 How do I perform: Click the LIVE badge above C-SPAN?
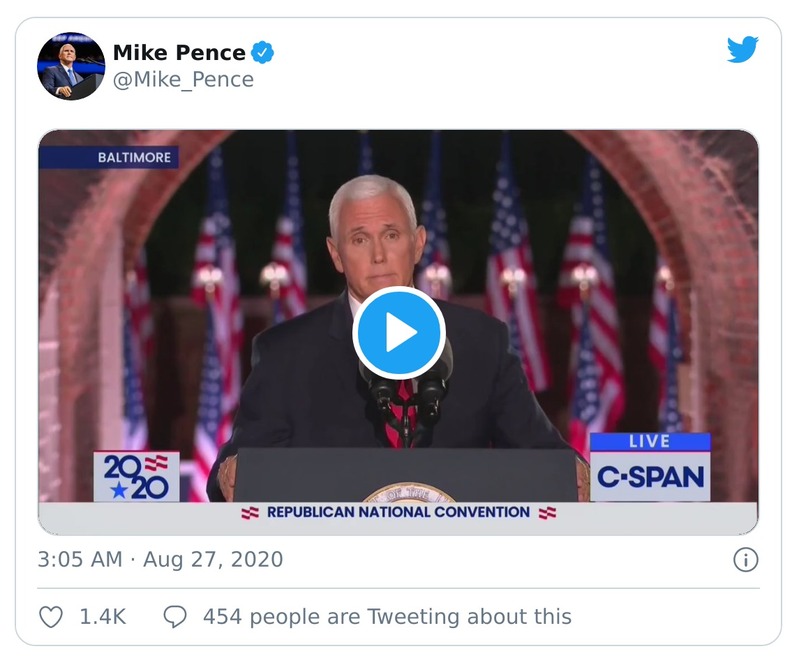[649, 441]
